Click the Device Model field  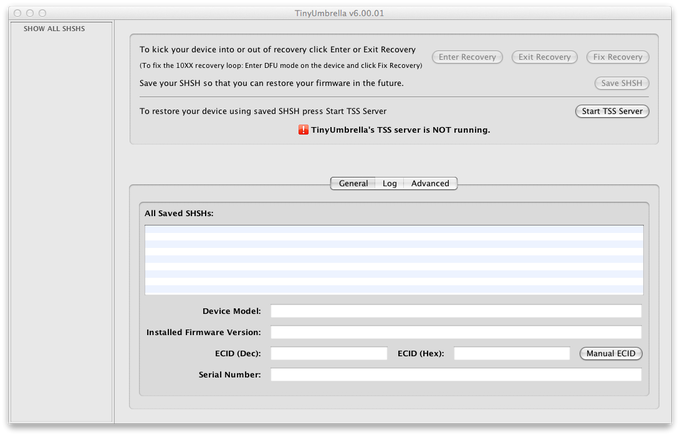tap(456, 311)
